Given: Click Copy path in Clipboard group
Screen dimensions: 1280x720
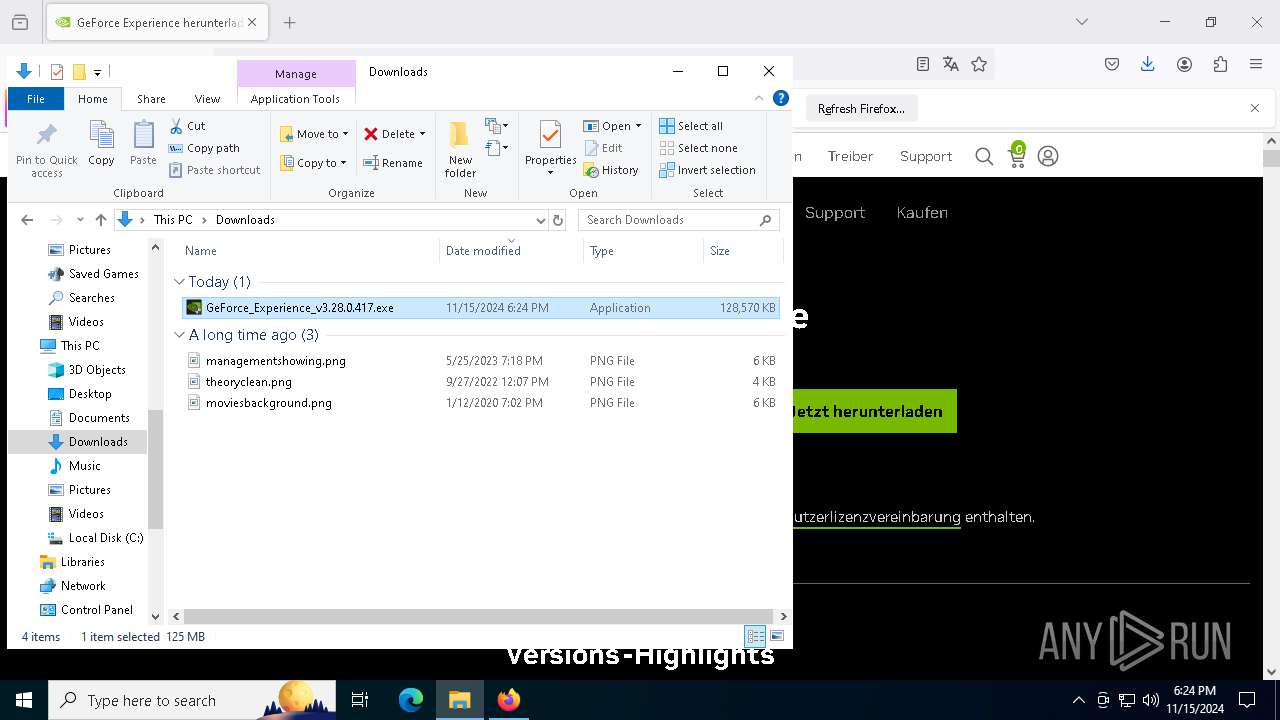Looking at the screenshot, I should pos(204,148).
